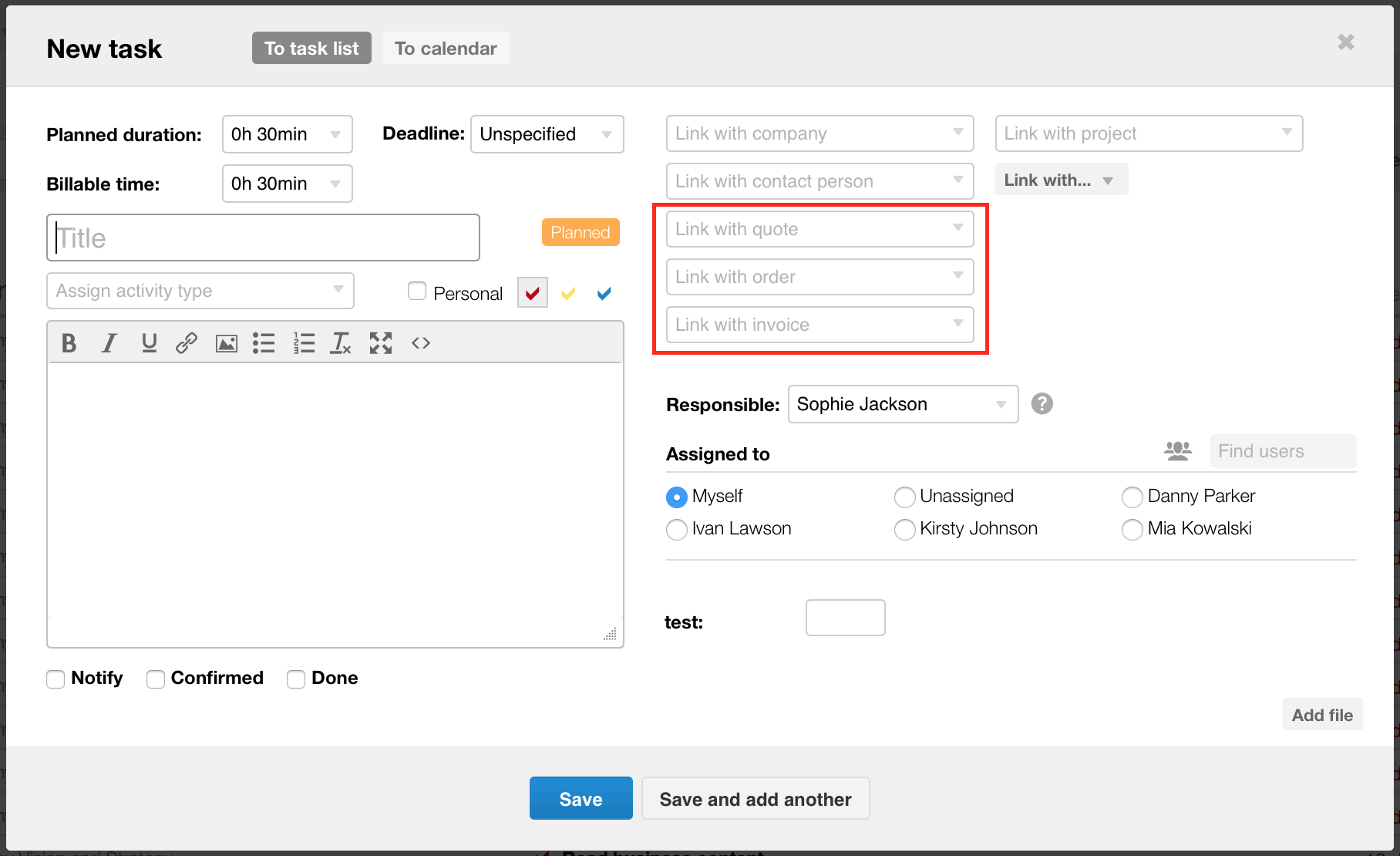This screenshot has height=856, width=1400.
Task: Open Link with invoice dropdown
Action: 820,325
